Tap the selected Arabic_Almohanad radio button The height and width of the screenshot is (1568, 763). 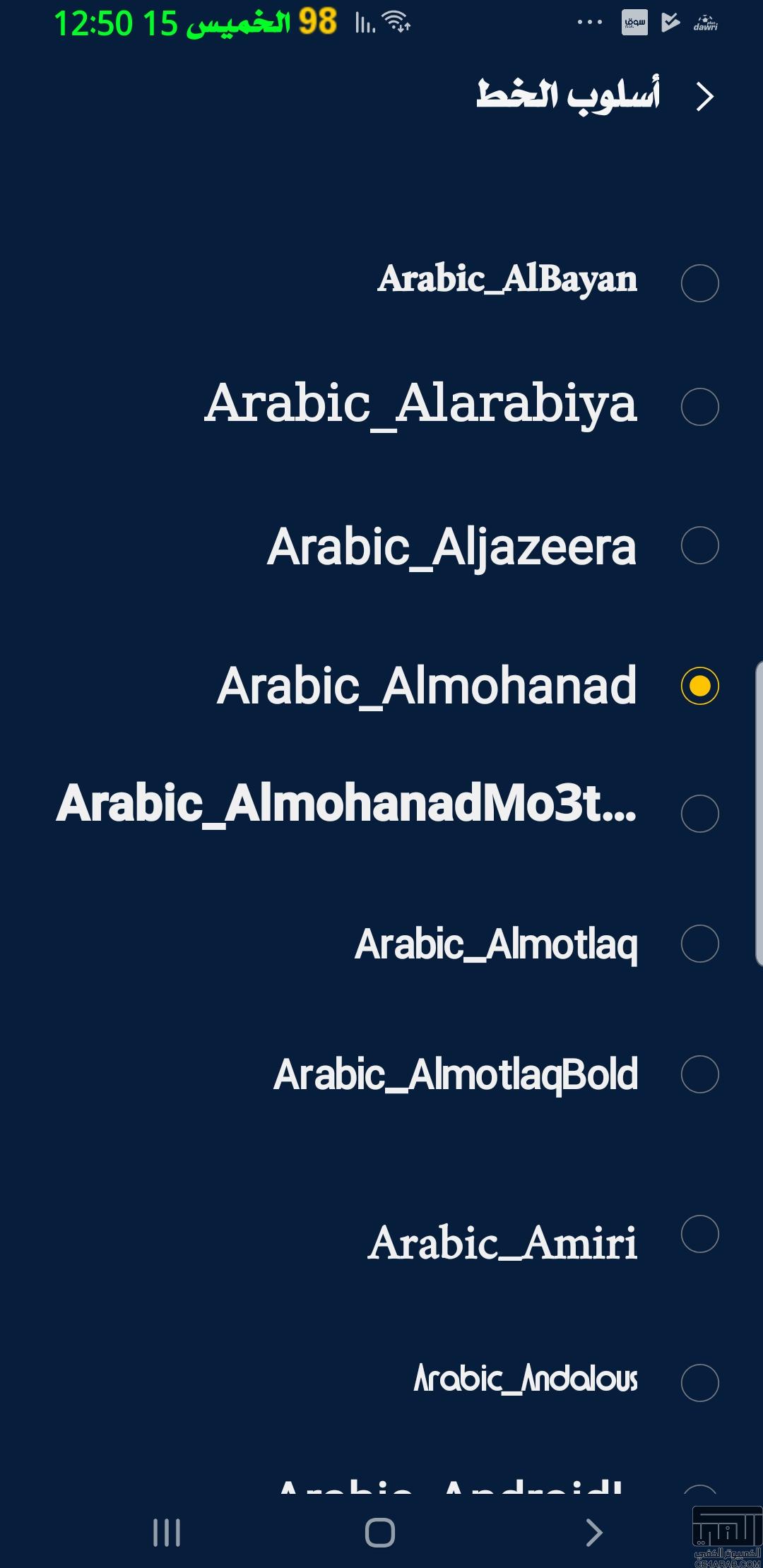699,686
